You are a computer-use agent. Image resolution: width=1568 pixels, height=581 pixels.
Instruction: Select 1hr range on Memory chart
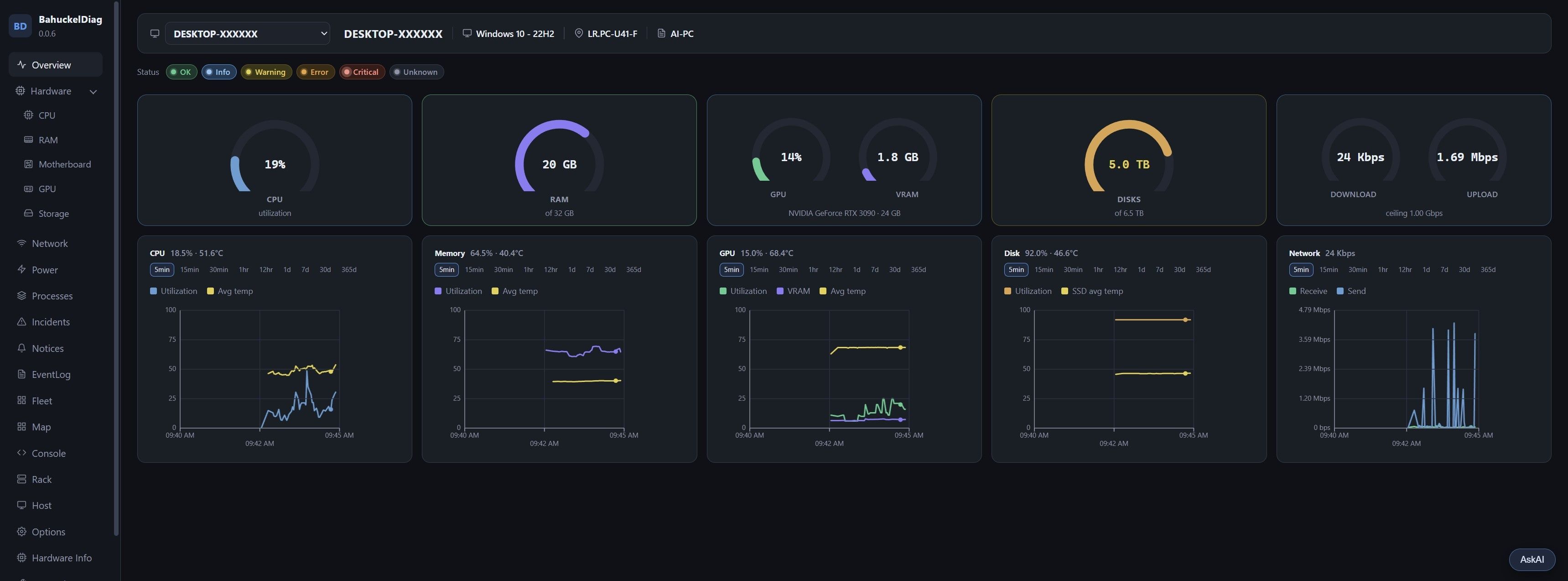pos(528,269)
